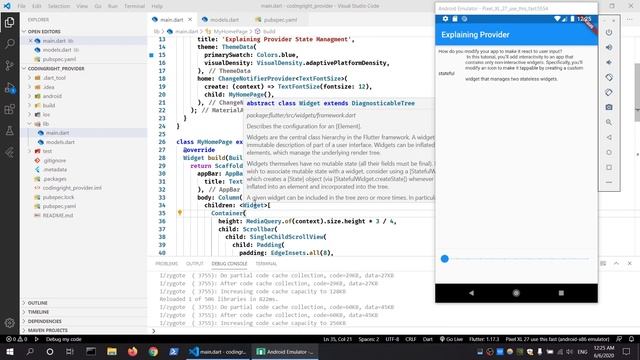This screenshot has width=640, height=360.
Task: Click the emulator Power button
Action: coord(609,32)
